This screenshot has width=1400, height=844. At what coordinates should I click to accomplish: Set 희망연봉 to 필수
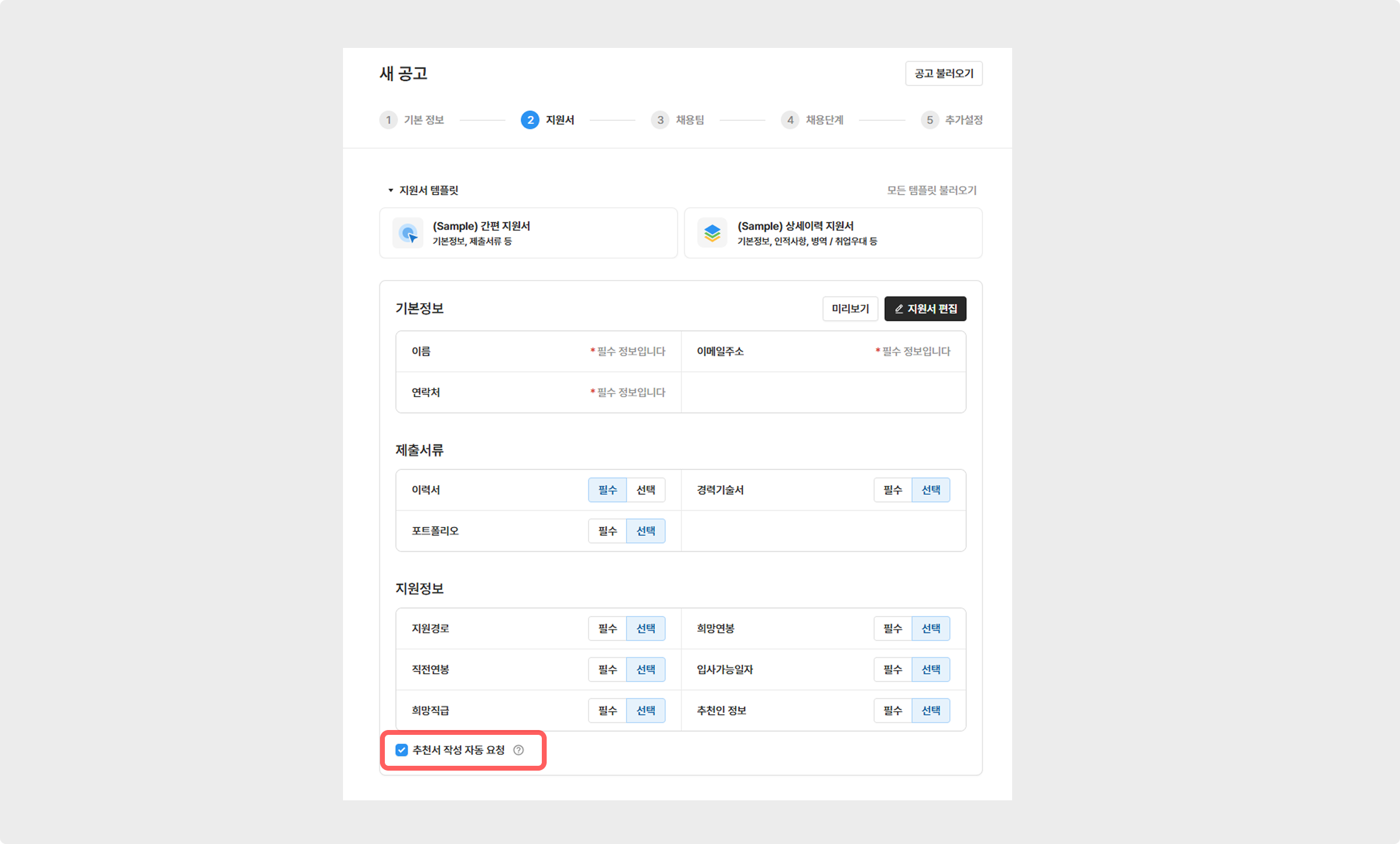coord(893,629)
